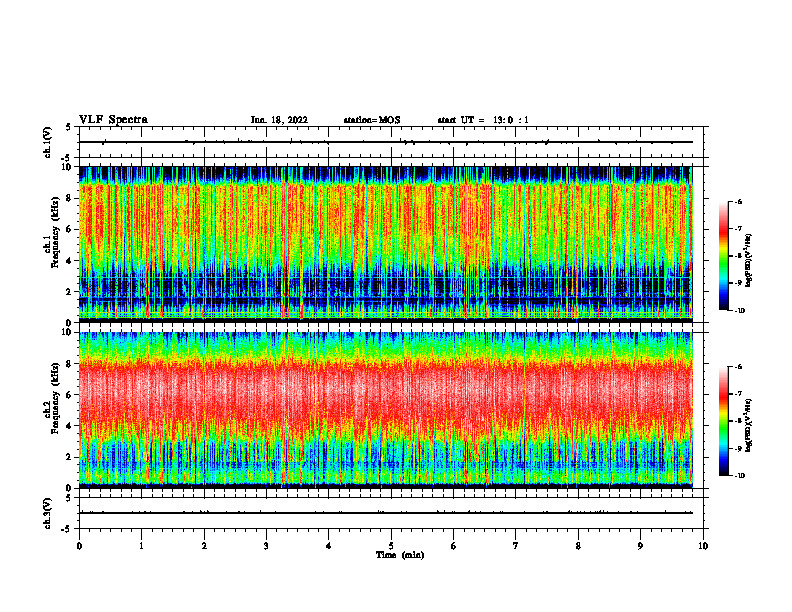Click the "Time (min)" axis label
792x612 pixels.
coord(400,555)
